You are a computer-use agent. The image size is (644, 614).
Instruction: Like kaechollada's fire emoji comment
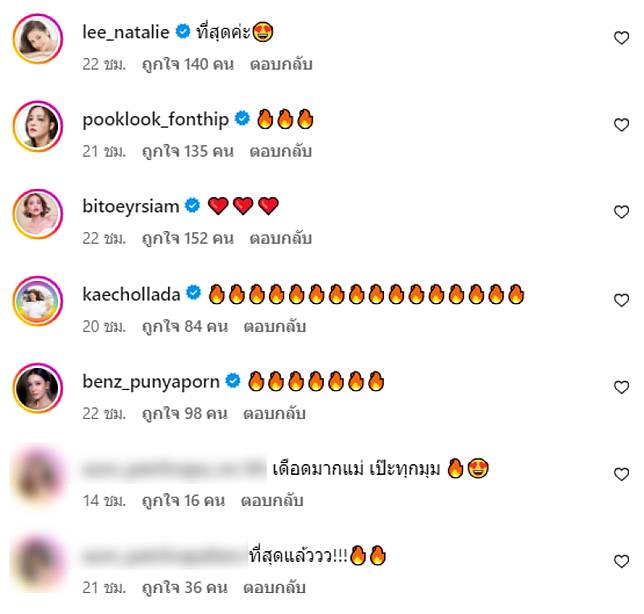click(x=621, y=300)
